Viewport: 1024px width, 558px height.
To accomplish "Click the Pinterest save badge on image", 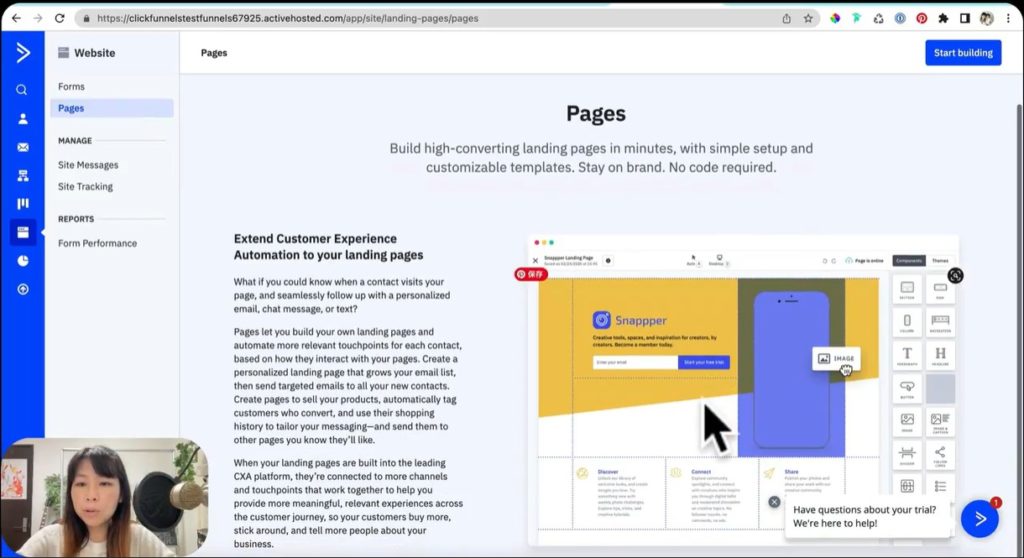I will click(x=531, y=274).
